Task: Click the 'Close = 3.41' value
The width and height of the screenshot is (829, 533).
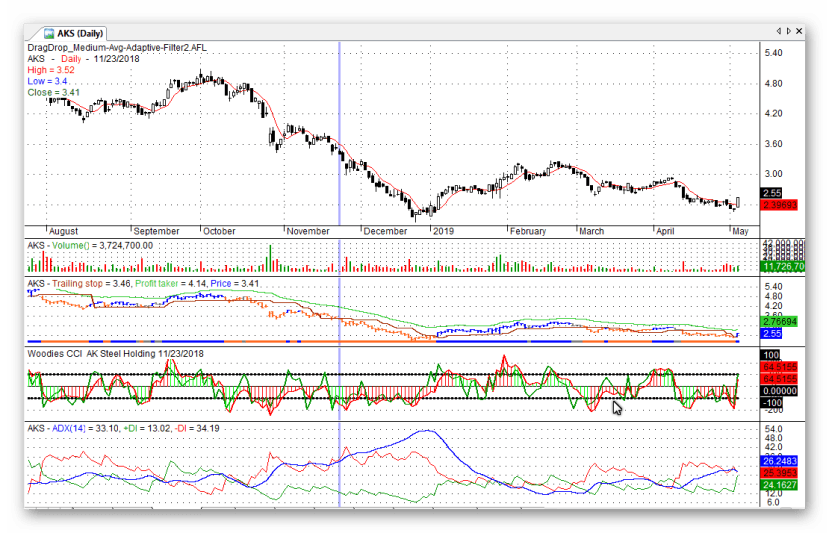Action: coord(53,92)
